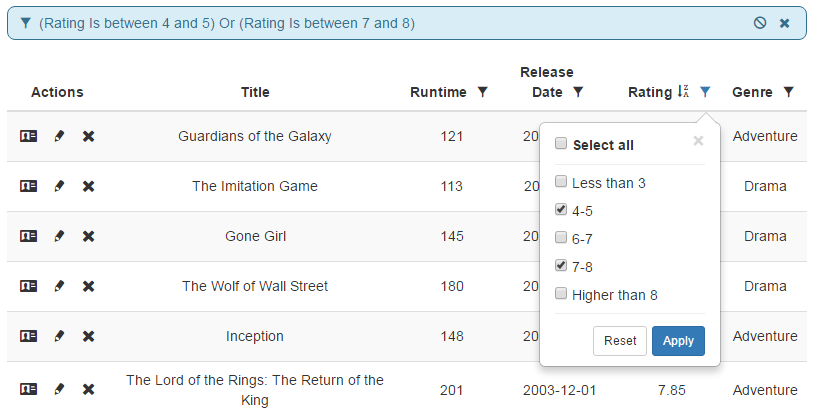This screenshot has width=818, height=410.
Task: Uncheck the 4-5 rating option
Action: [x=561, y=210]
